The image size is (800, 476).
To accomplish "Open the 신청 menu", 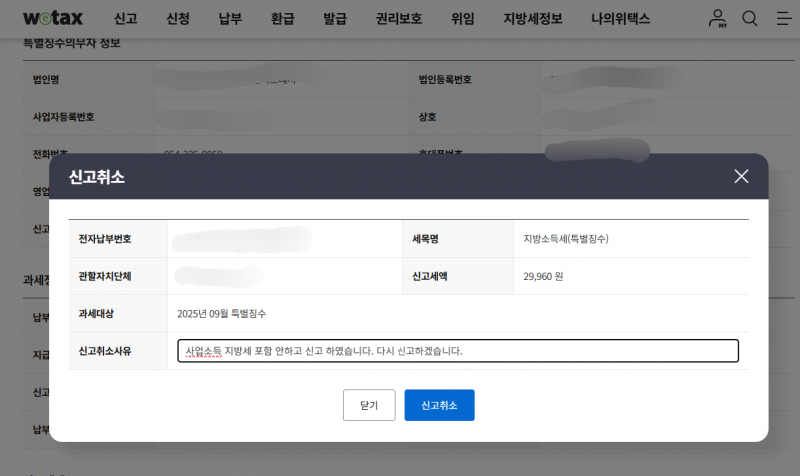I will tap(178, 19).
